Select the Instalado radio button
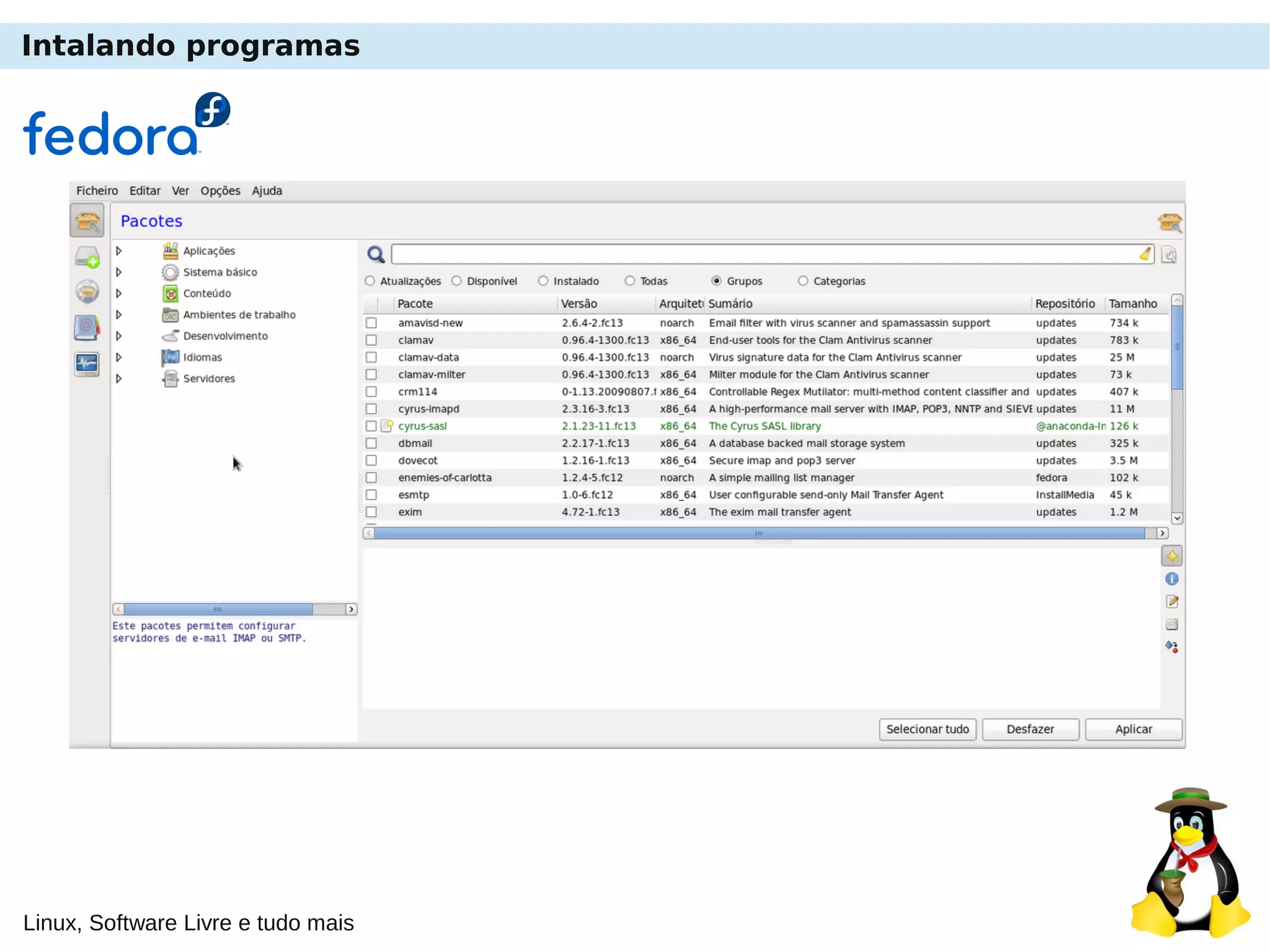The image size is (1270, 952). tap(543, 281)
